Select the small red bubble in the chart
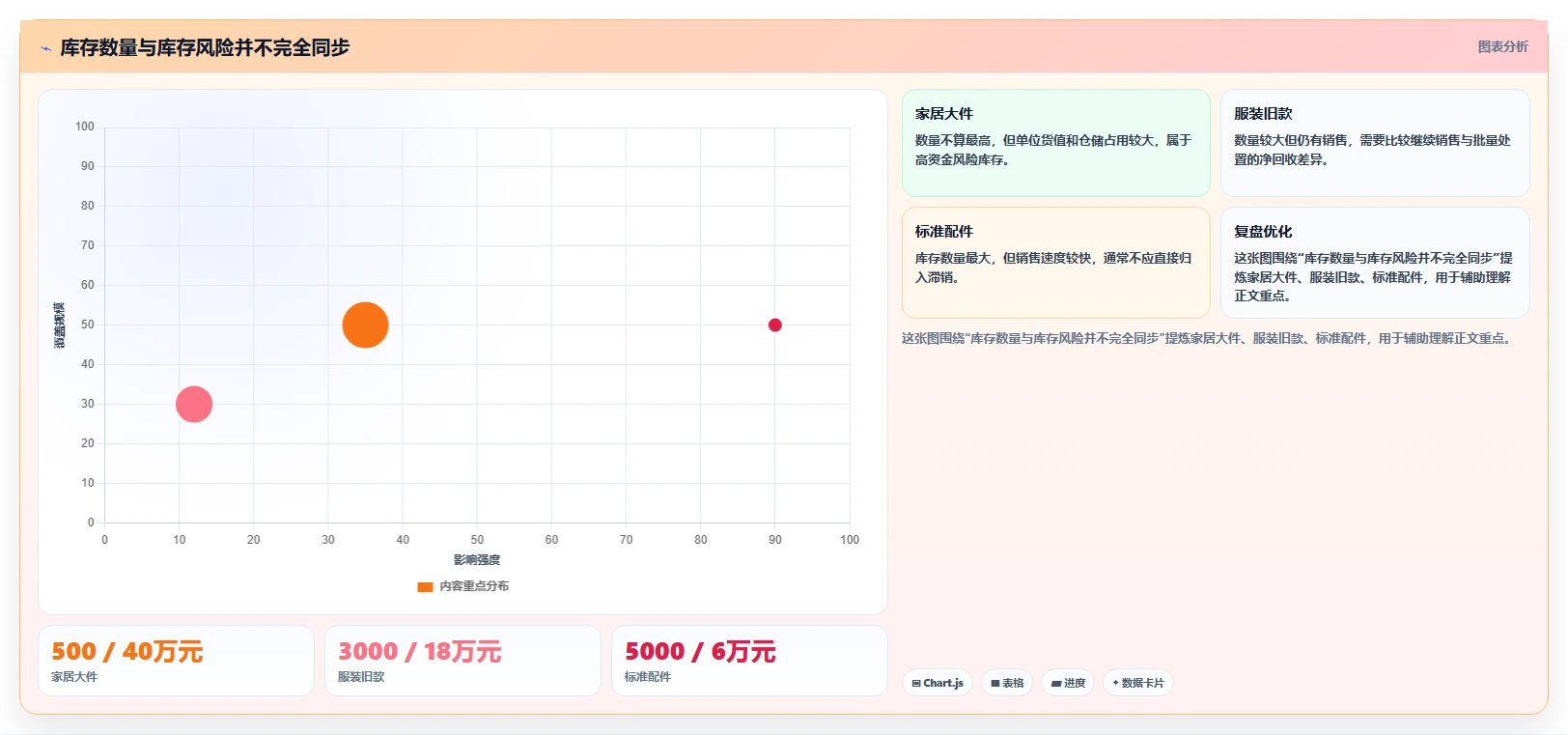Image resolution: width=1568 pixels, height=735 pixels. [x=774, y=325]
